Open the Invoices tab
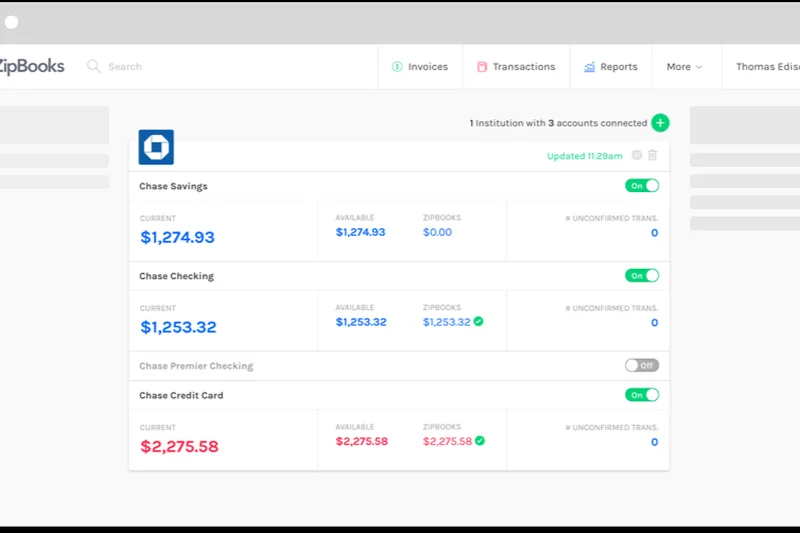Viewport: 800px width, 533px height. (420, 67)
